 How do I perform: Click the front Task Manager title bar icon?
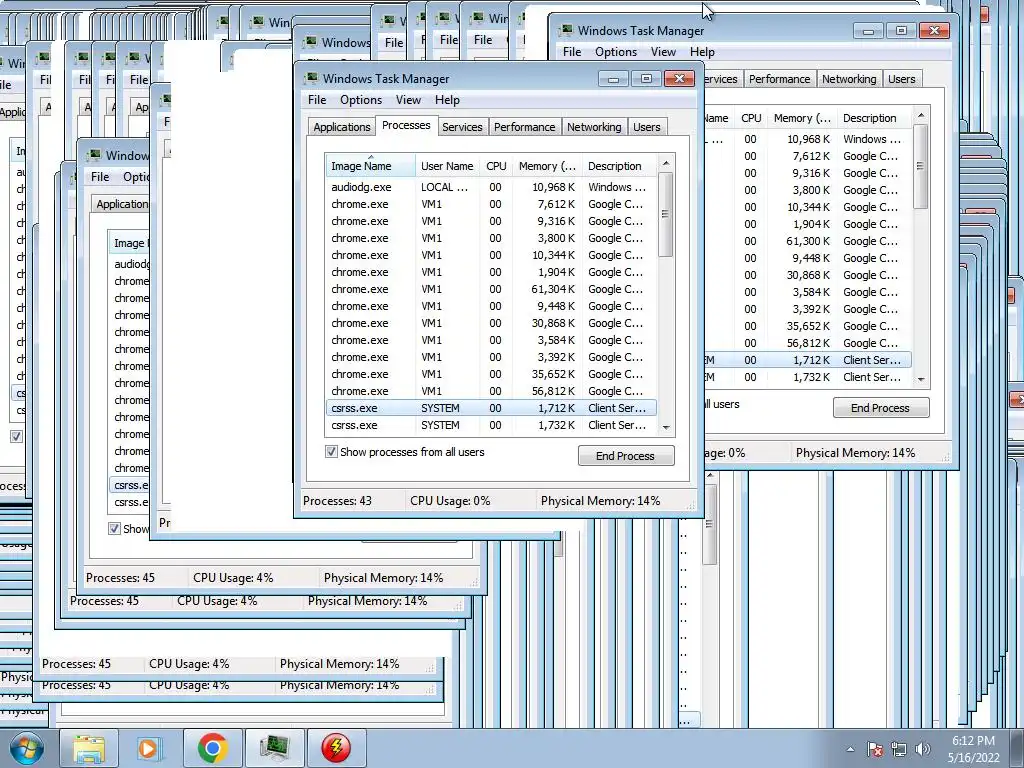point(311,78)
